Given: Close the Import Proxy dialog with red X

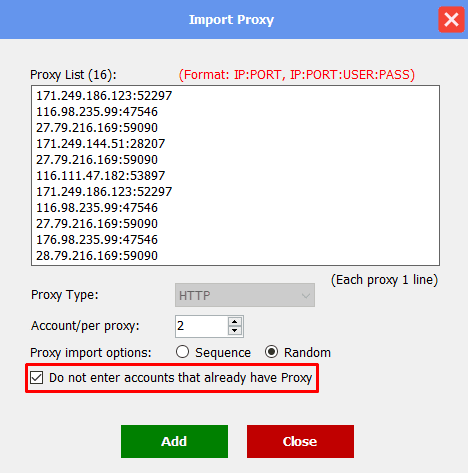Looking at the screenshot, I should click(x=451, y=20).
